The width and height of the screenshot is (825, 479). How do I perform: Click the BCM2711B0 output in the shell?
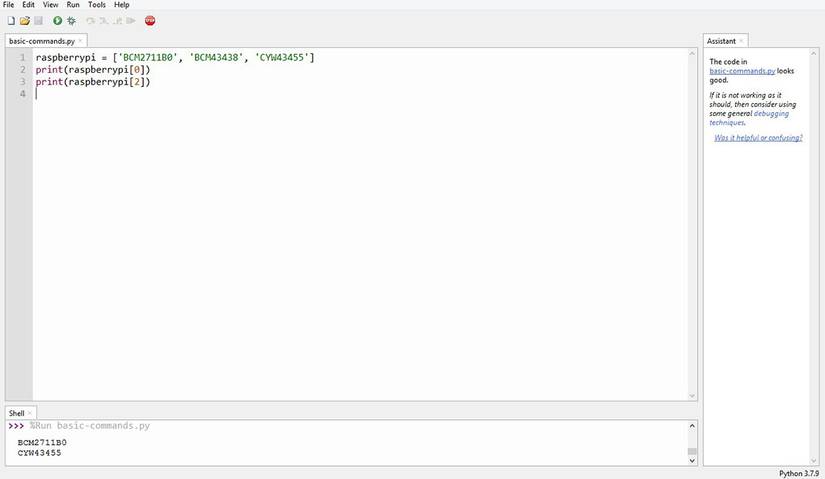point(42,443)
